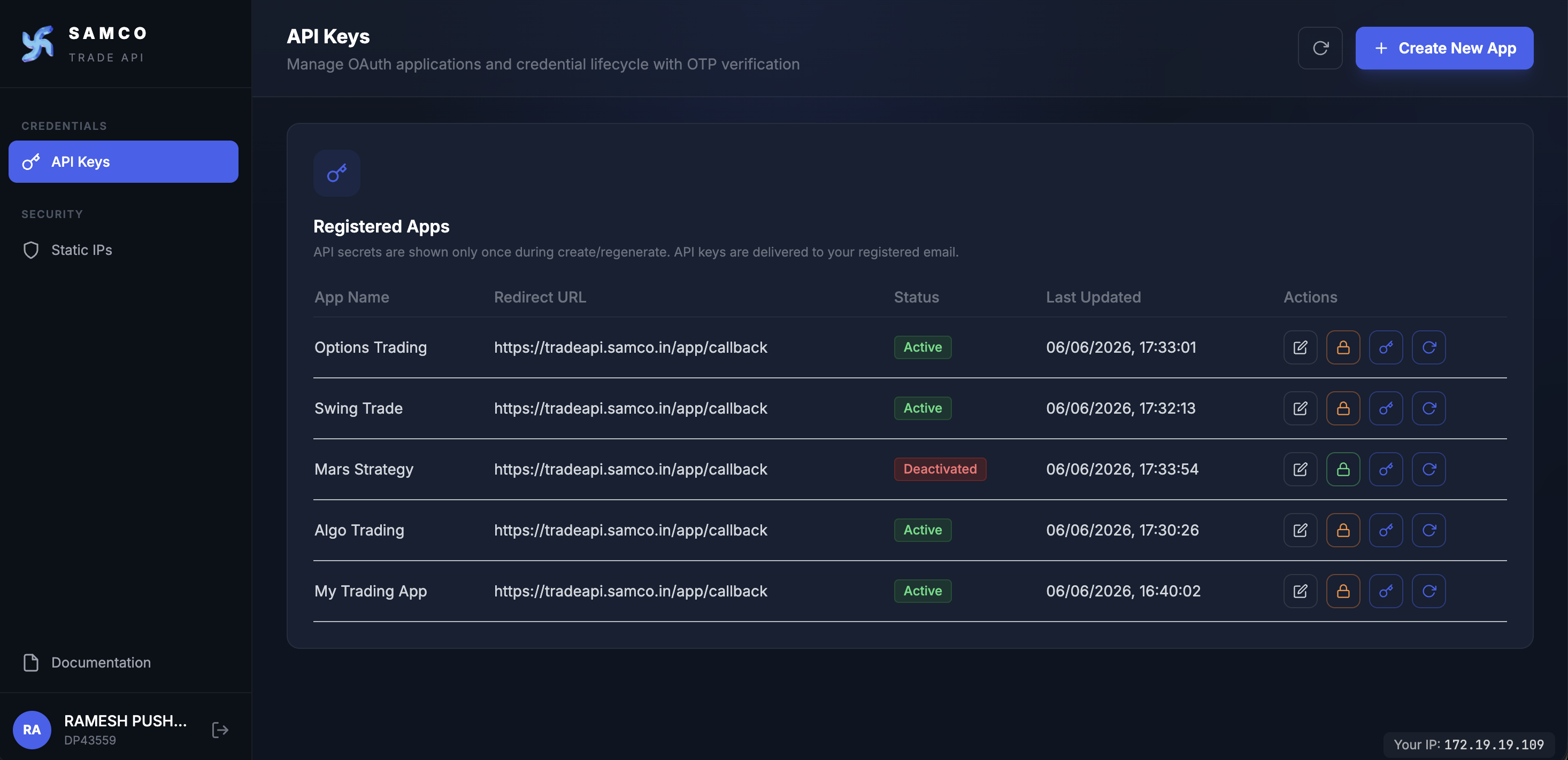Select the My Trading App name
1568x760 pixels.
tap(371, 591)
